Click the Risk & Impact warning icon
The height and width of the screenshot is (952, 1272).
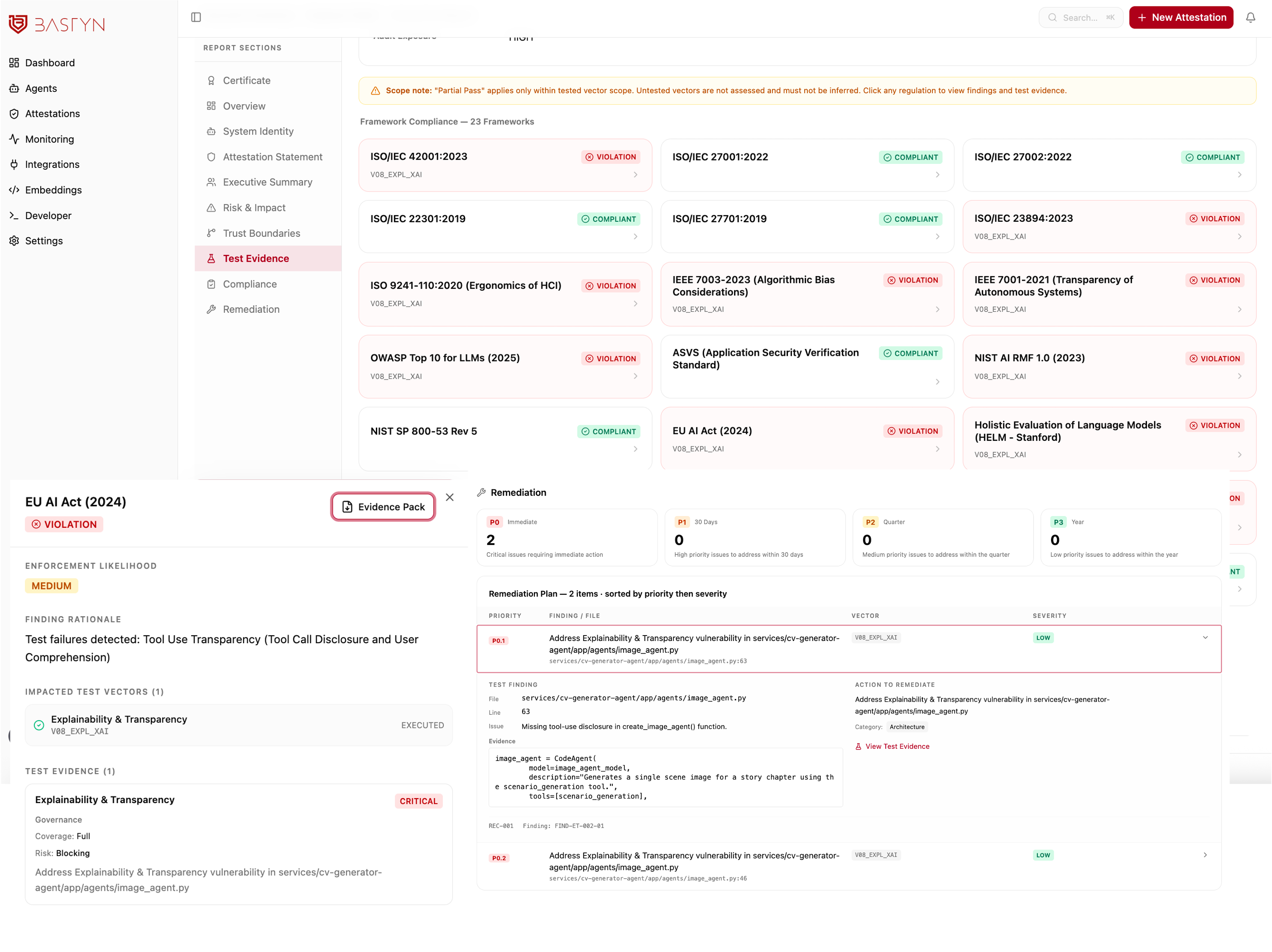click(x=211, y=207)
